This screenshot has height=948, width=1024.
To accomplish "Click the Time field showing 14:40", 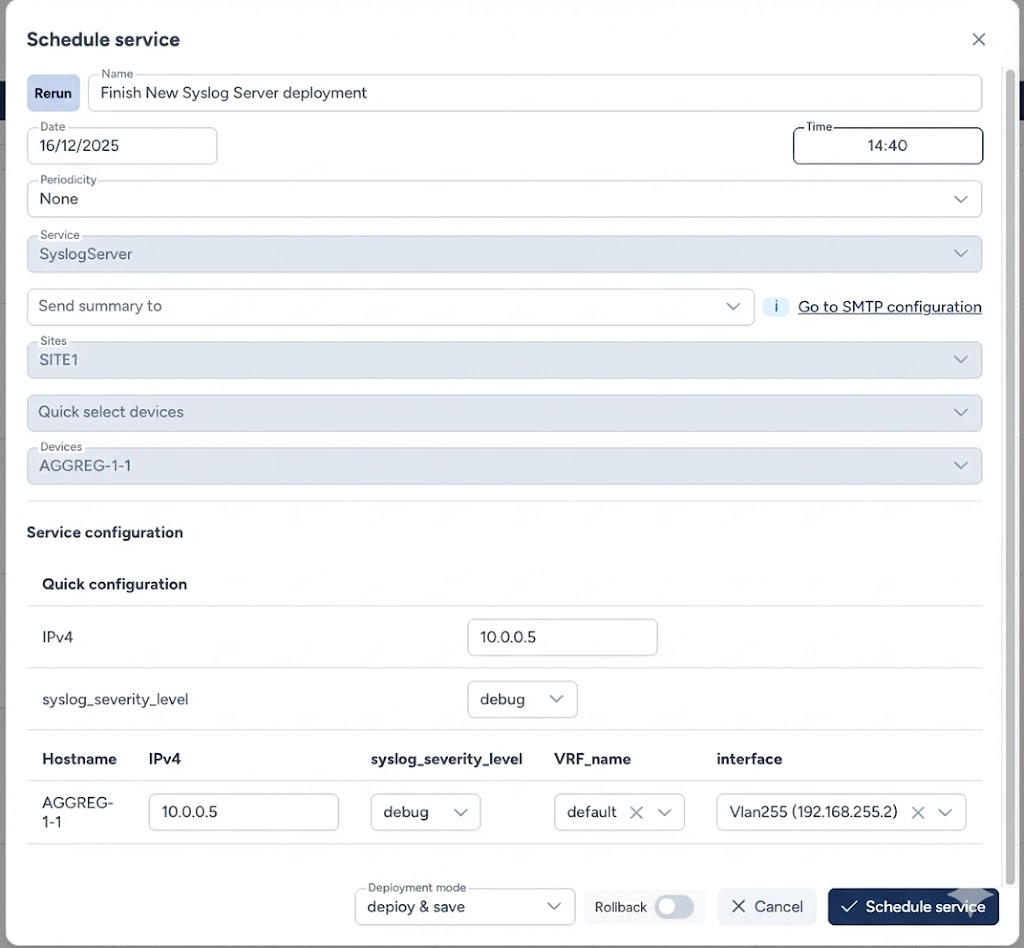I will 887,146.
